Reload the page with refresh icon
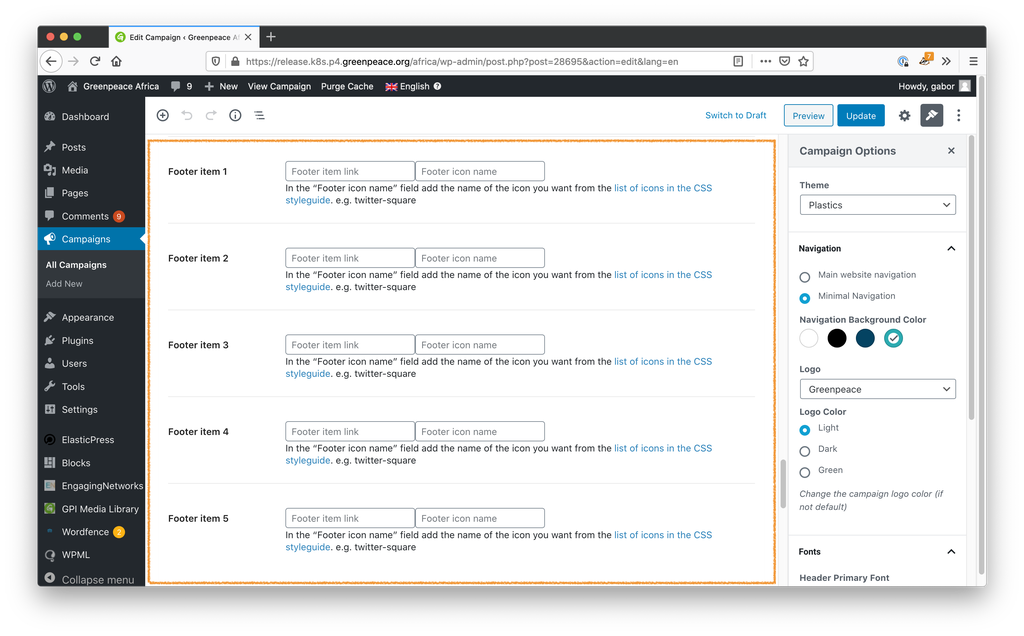The height and width of the screenshot is (636, 1024). coord(95,61)
